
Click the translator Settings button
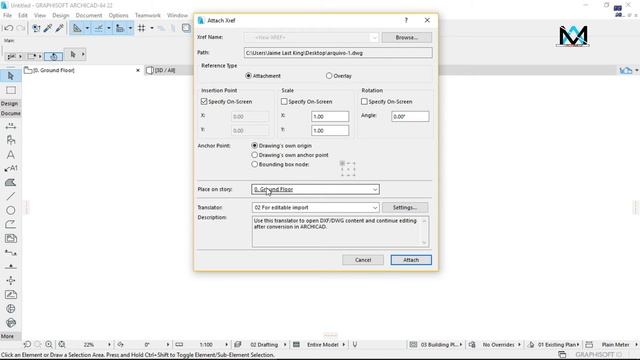click(405, 208)
